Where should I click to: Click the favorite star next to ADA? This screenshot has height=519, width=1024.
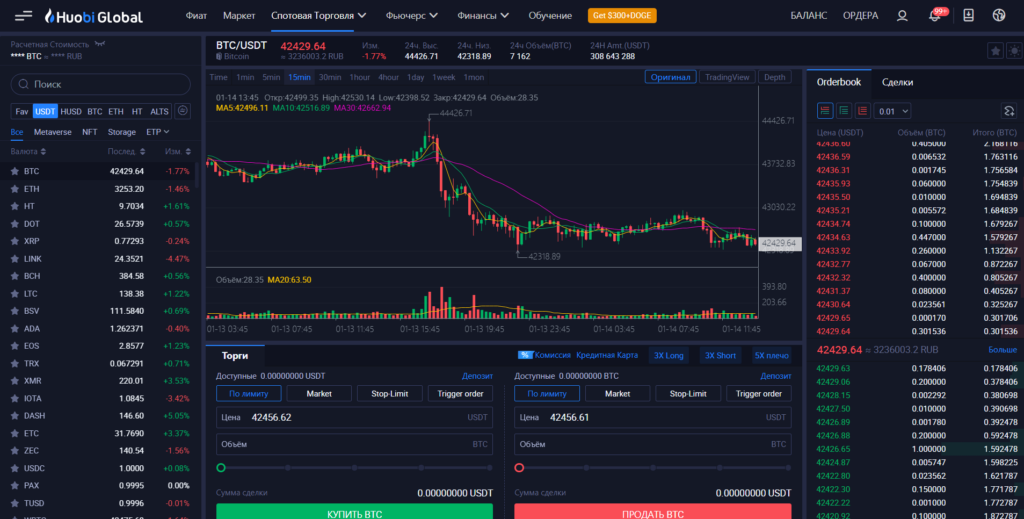pos(14,328)
